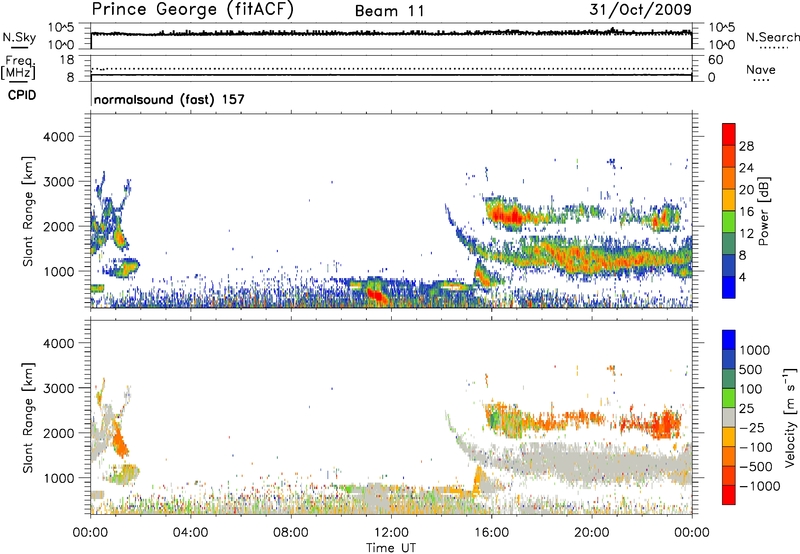Click the "Power [dB]" colorbar title
The image size is (800, 554).
tap(763, 211)
